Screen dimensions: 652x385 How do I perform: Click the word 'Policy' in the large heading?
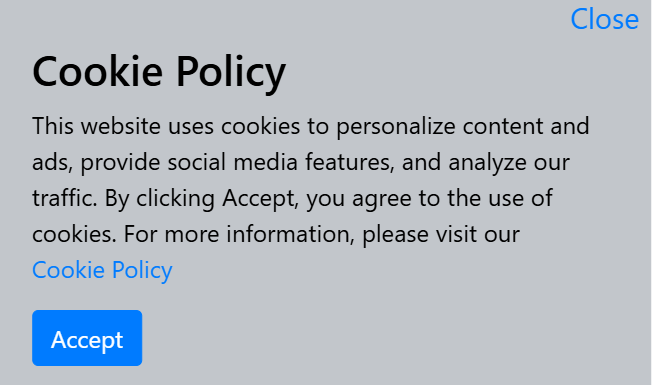tap(231, 72)
